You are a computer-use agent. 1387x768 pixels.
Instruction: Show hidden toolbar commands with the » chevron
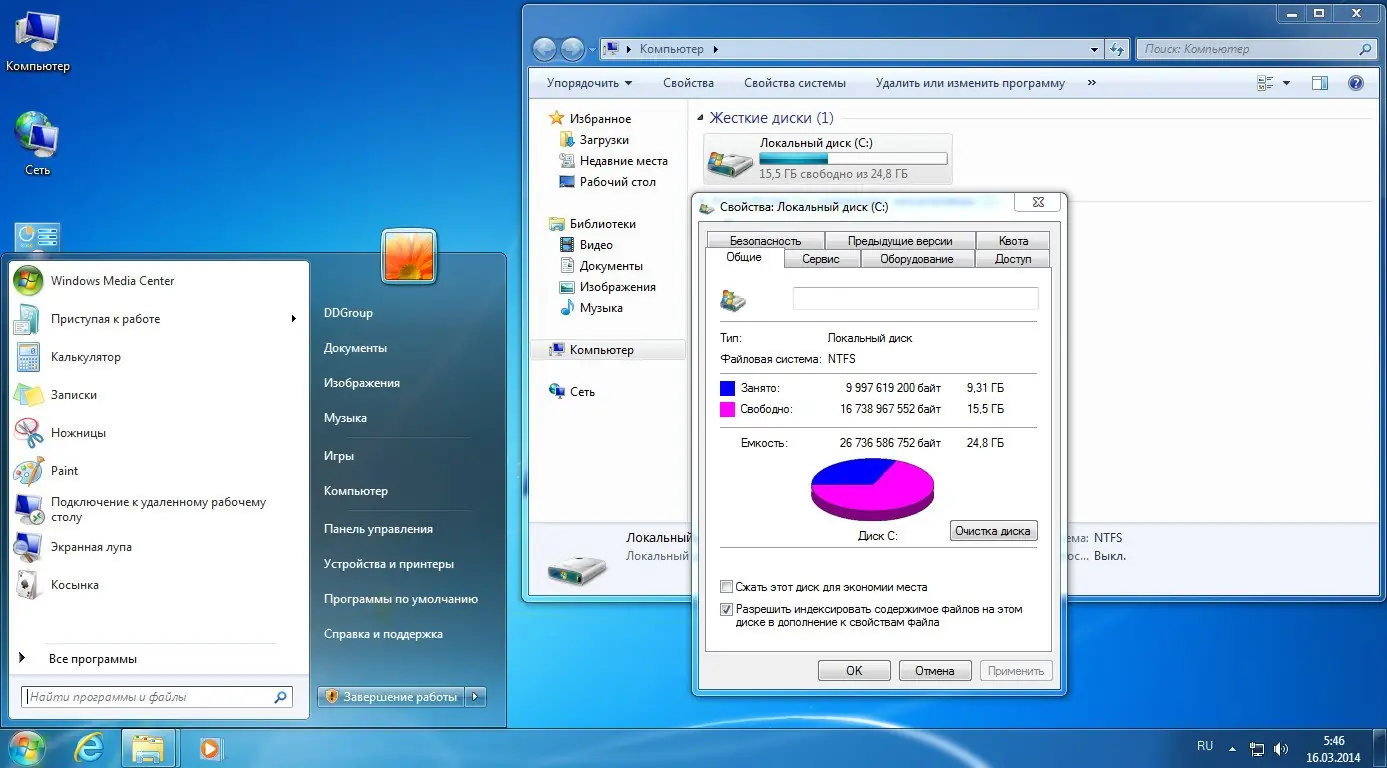pyautogui.click(x=1091, y=84)
